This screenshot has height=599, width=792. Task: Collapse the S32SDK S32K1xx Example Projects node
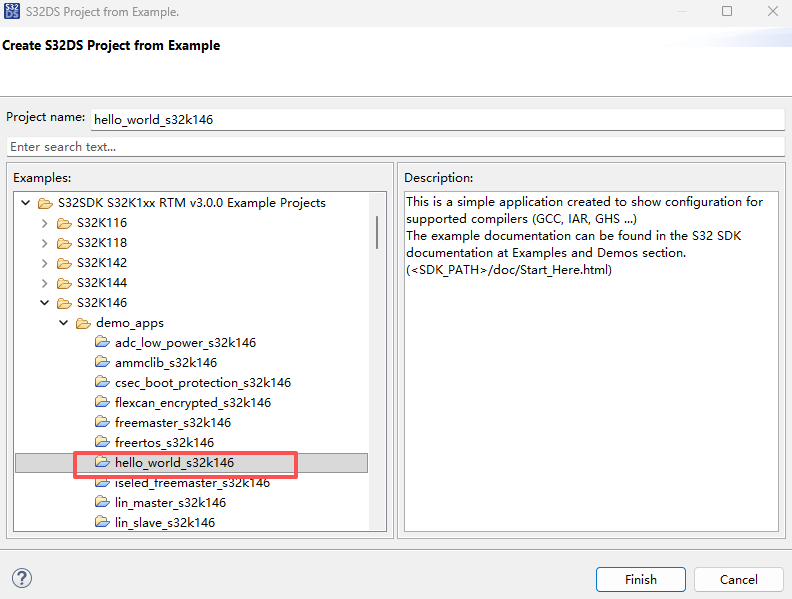(x=26, y=203)
